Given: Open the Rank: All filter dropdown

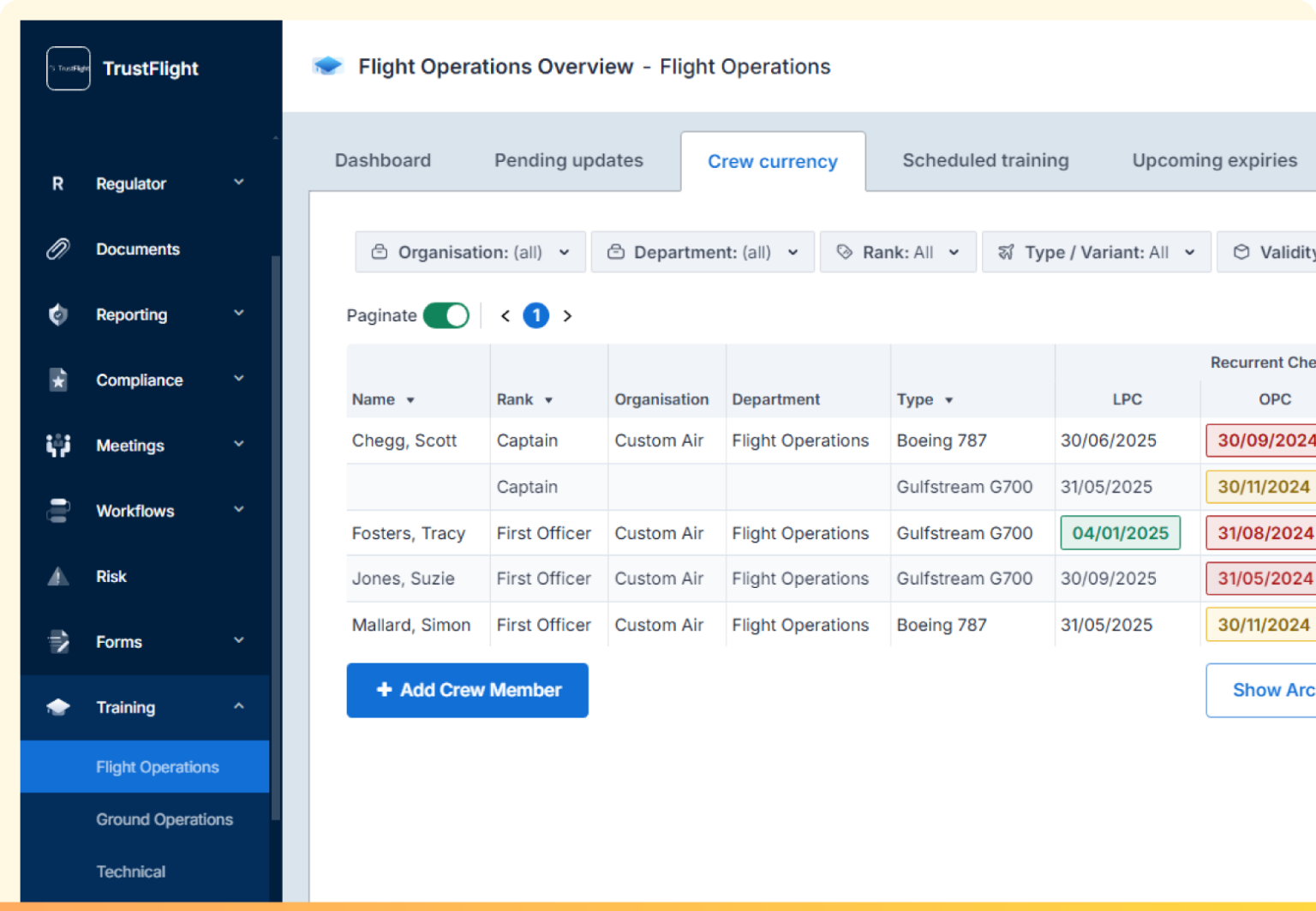Looking at the screenshot, I should (x=897, y=251).
